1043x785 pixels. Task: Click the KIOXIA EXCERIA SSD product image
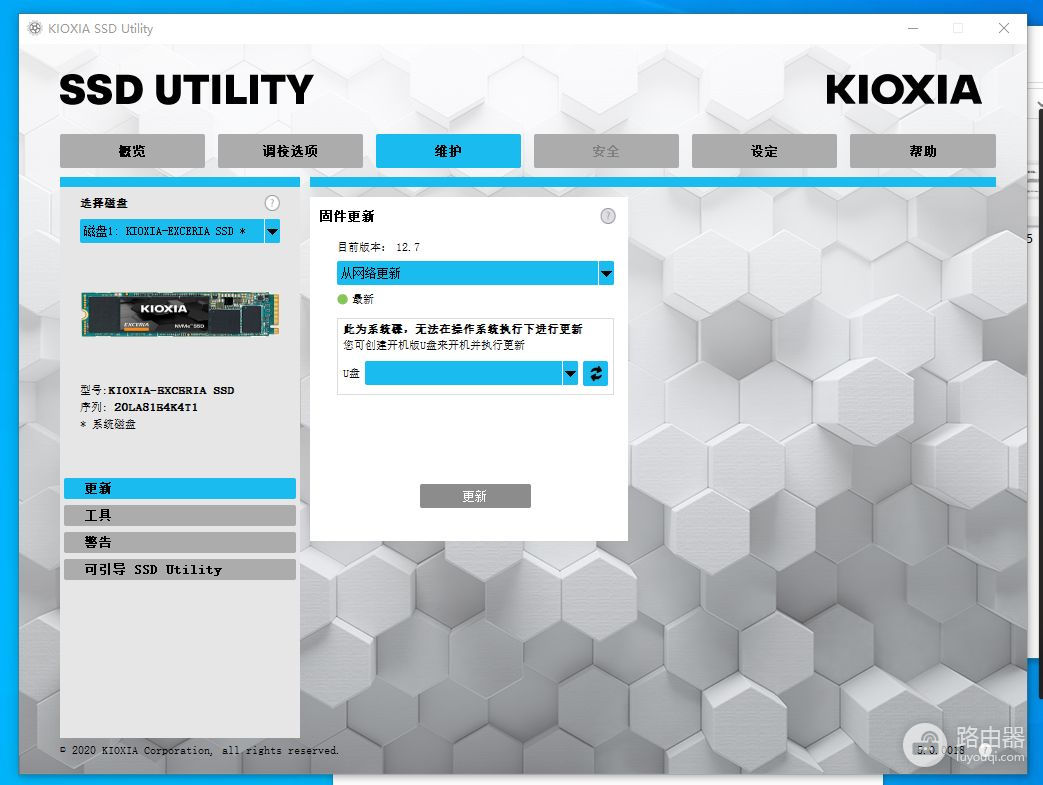pyautogui.click(x=180, y=313)
